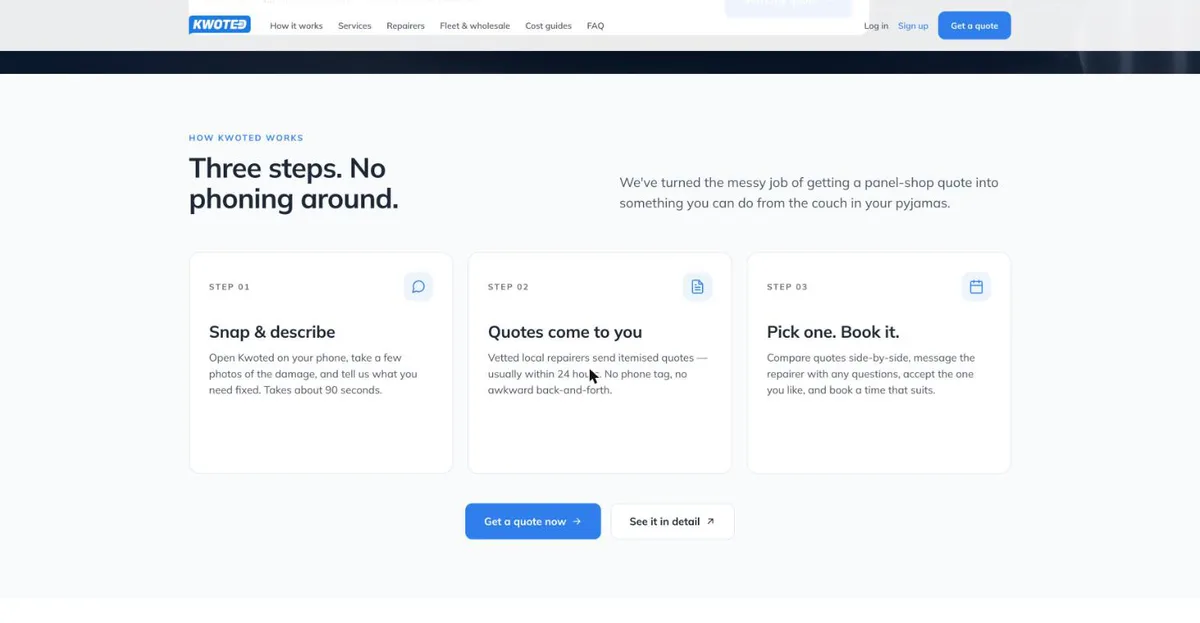Click the document icon on Step 02
This screenshot has height=623, width=1200.
[x=697, y=287]
